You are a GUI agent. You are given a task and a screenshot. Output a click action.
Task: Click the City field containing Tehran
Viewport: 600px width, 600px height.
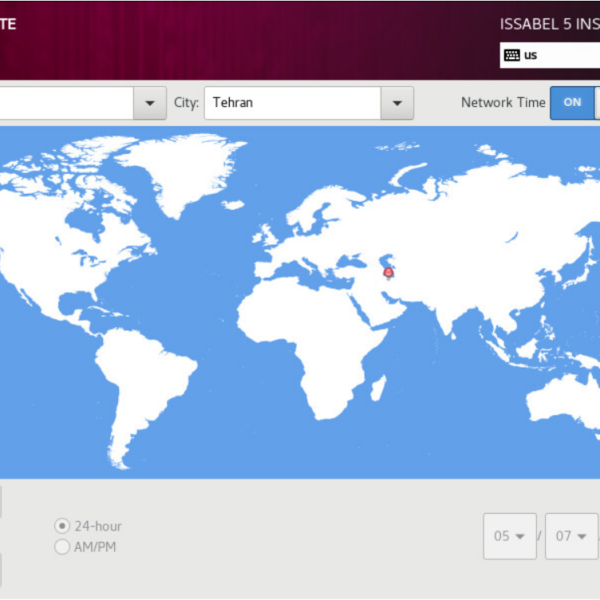click(x=292, y=103)
